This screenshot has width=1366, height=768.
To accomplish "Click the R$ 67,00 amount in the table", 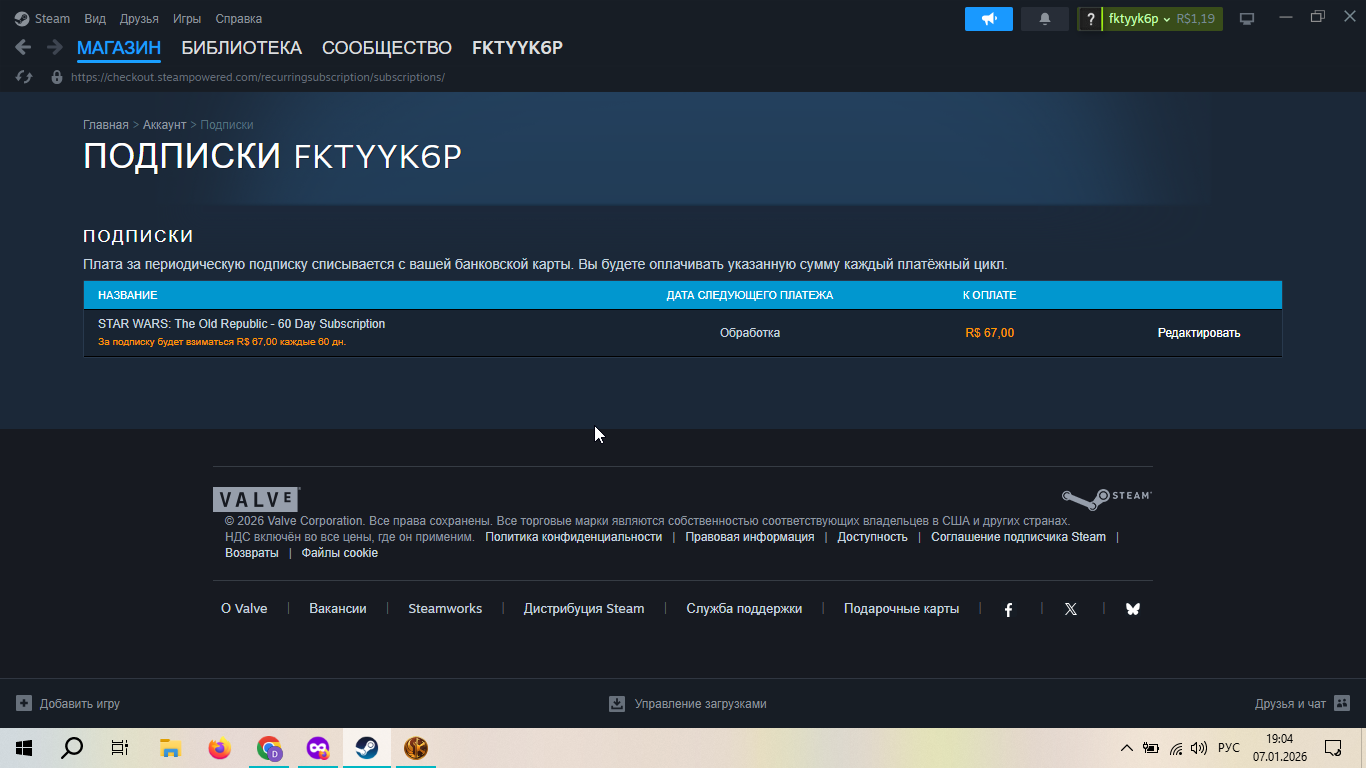I will (990, 333).
